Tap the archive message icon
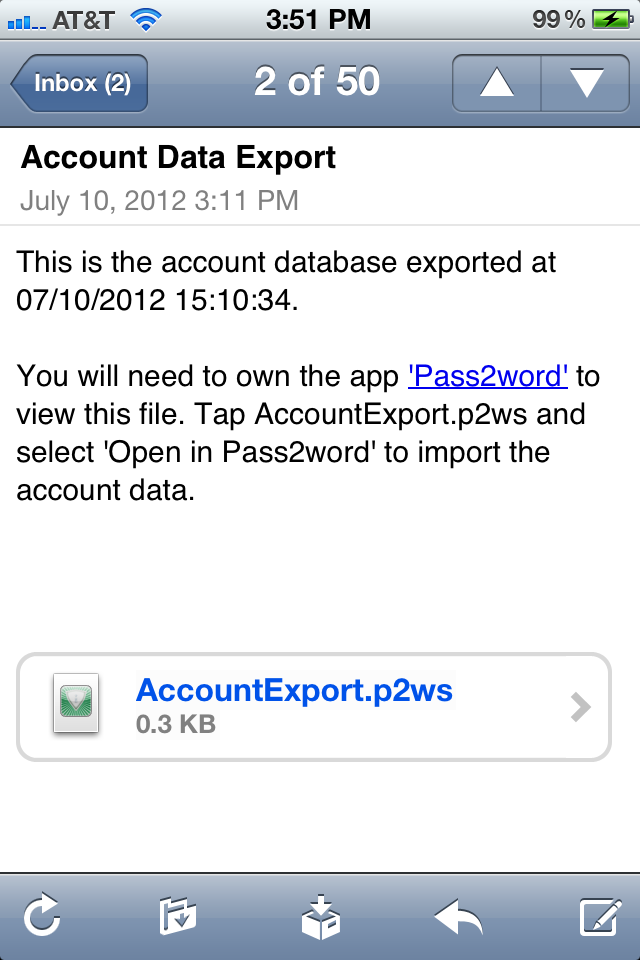Screen dimensions: 640x960 pyautogui.click(x=320, y=914)
